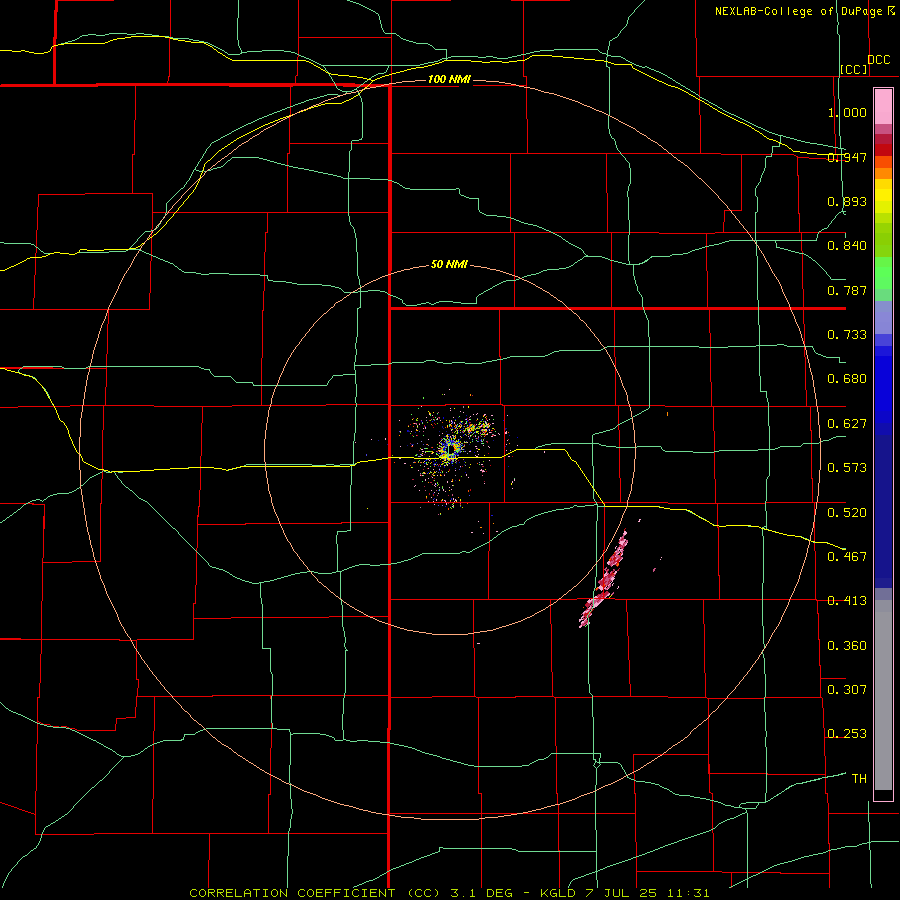Select the 0.307 scale label
The width and height of the screenshot is (900, 900).
(847, 689)
